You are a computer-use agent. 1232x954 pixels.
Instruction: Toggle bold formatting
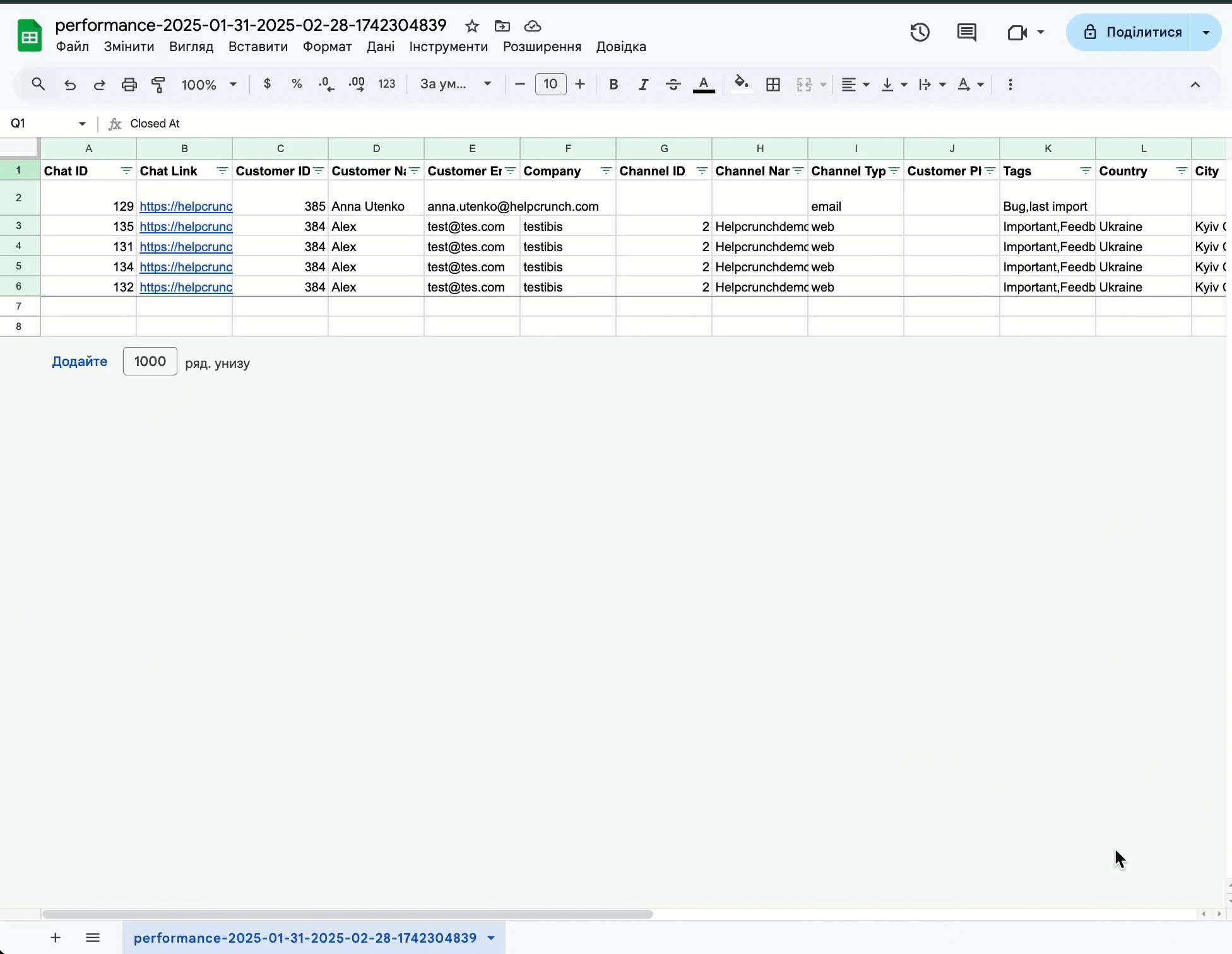click(613, 85)
